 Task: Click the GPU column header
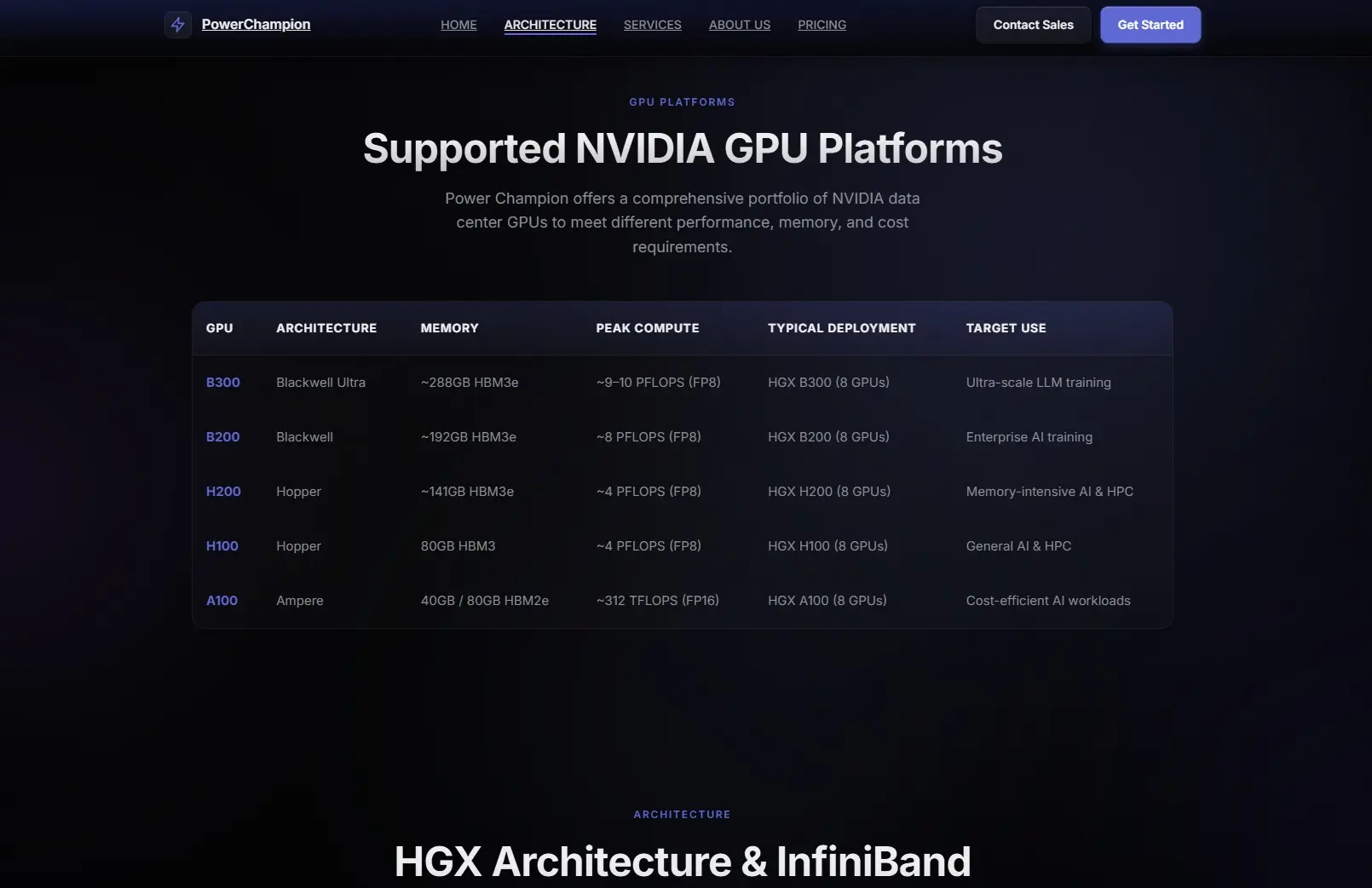(219, 328)
